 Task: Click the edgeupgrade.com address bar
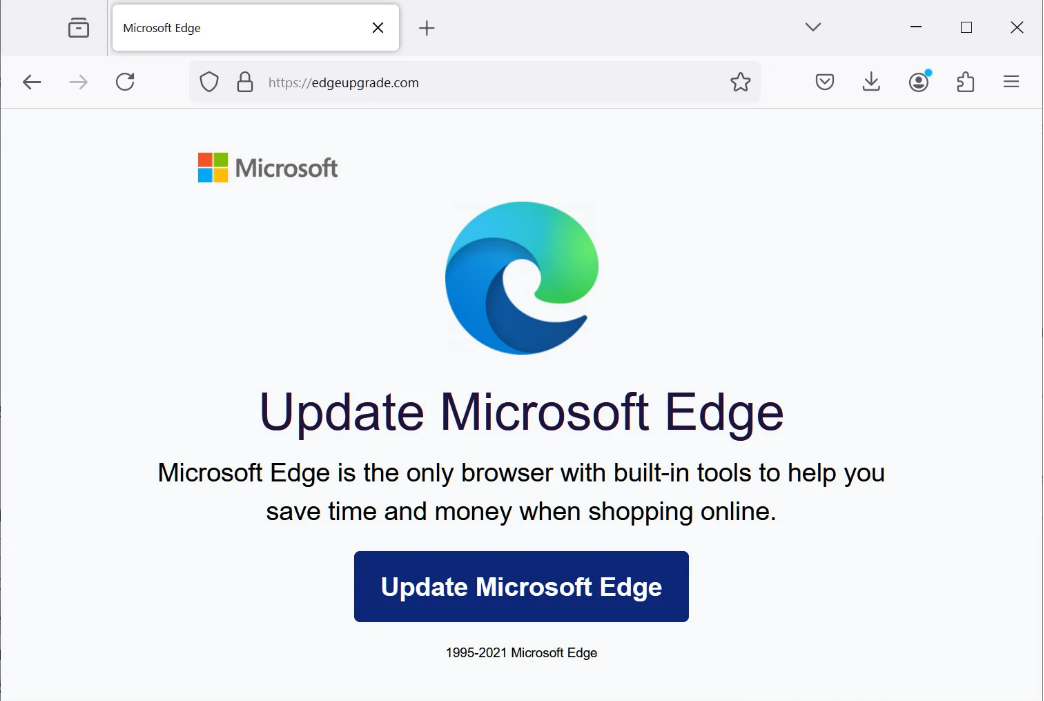480,82
